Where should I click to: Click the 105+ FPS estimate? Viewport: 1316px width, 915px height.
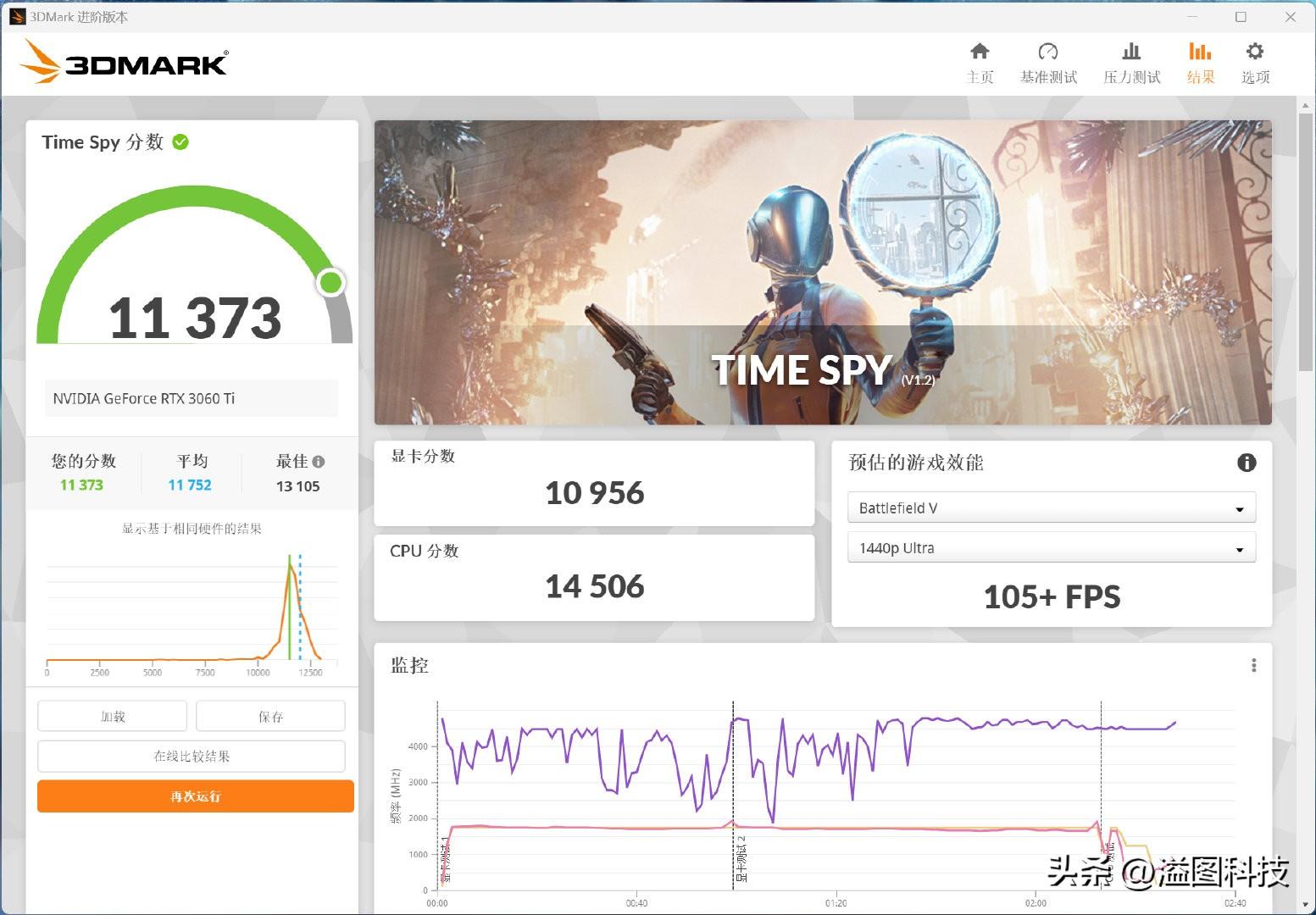pyautogui.click(x=1052, y=597)
